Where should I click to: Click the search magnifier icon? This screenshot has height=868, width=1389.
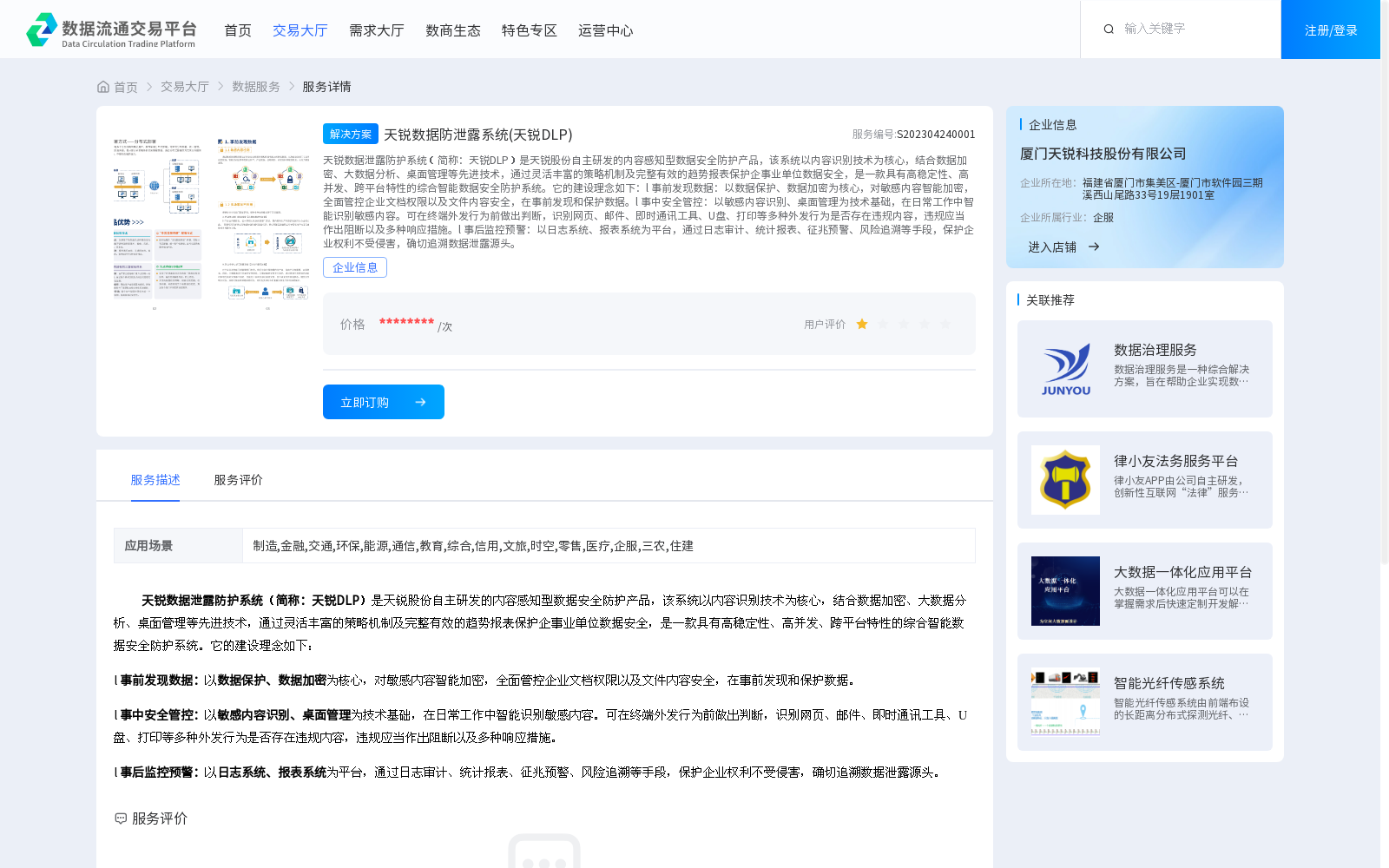pos(1109,30)
